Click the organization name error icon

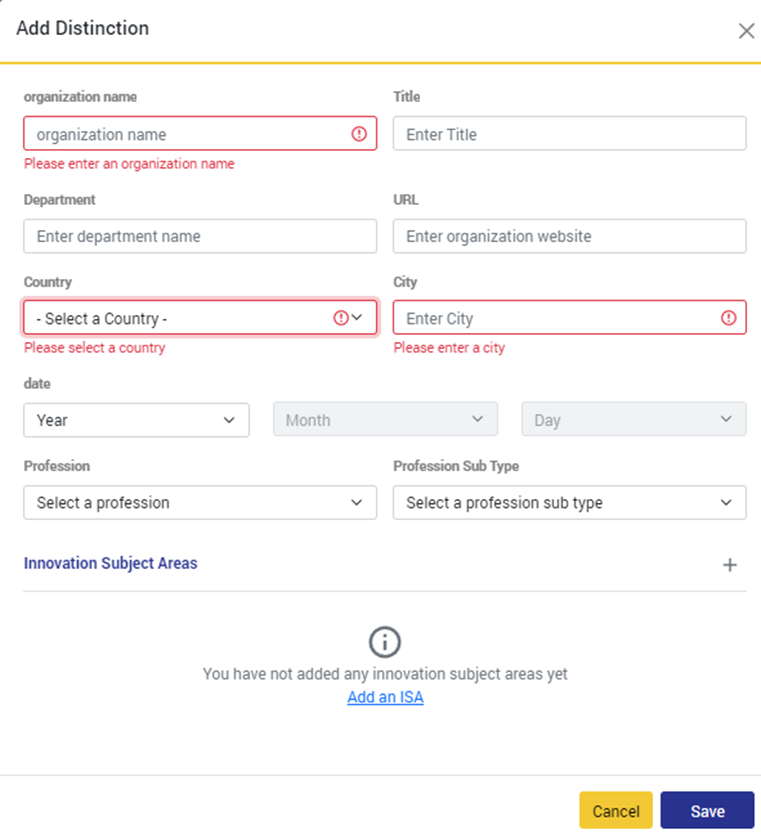pyautogui.click(x=359, y=134)
